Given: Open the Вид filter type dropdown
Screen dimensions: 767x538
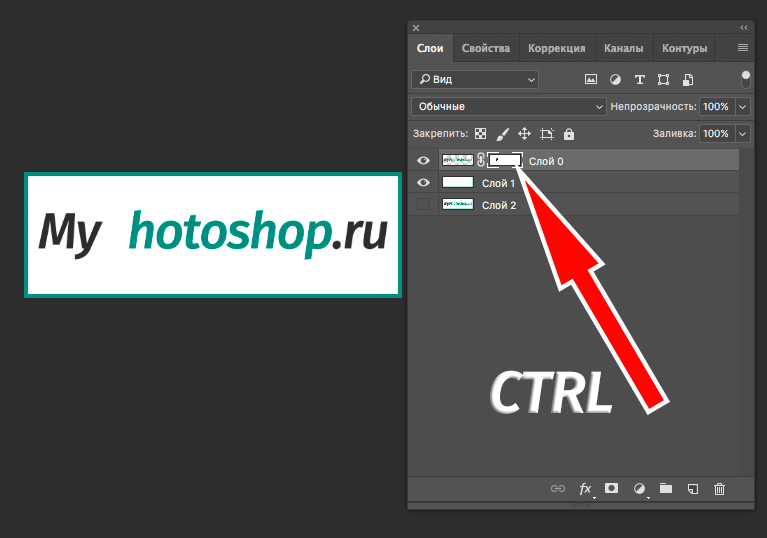Looking at the screenshot, I should point(475,79).
